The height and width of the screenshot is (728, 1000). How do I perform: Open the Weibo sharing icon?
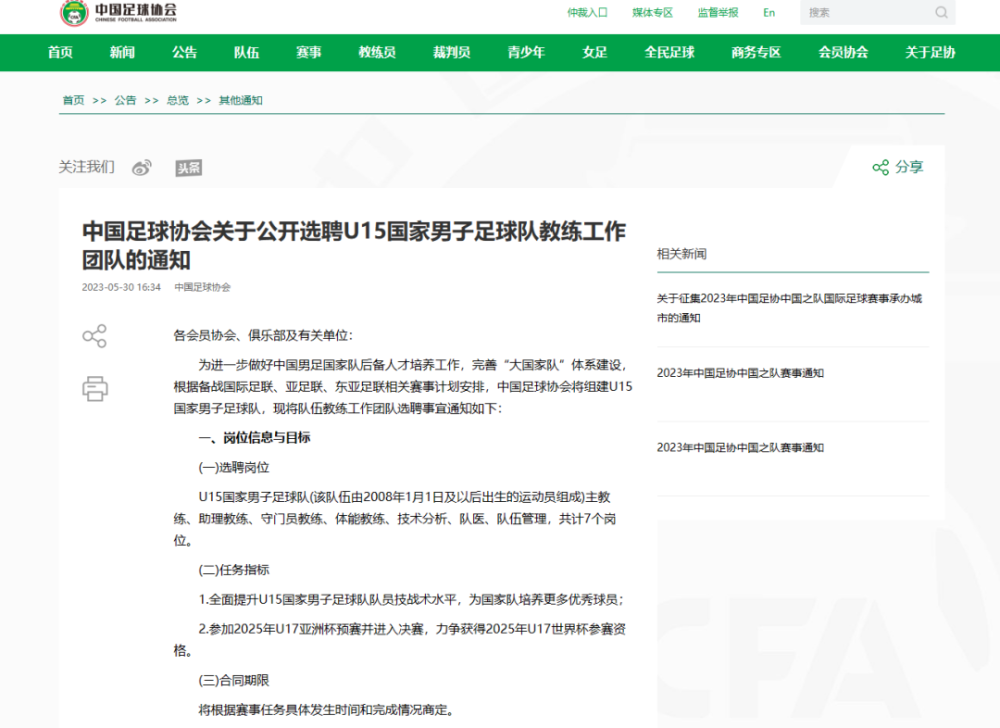[142, 167]
